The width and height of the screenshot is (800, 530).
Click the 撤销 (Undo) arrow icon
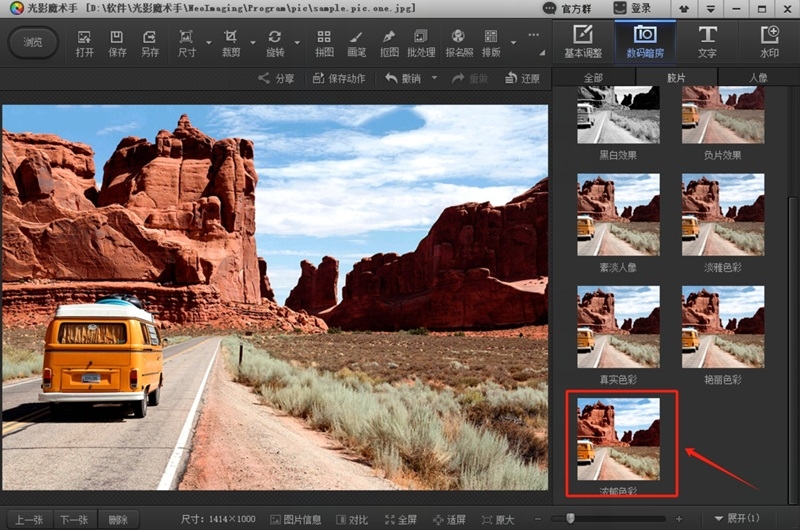tap(392, 78)
